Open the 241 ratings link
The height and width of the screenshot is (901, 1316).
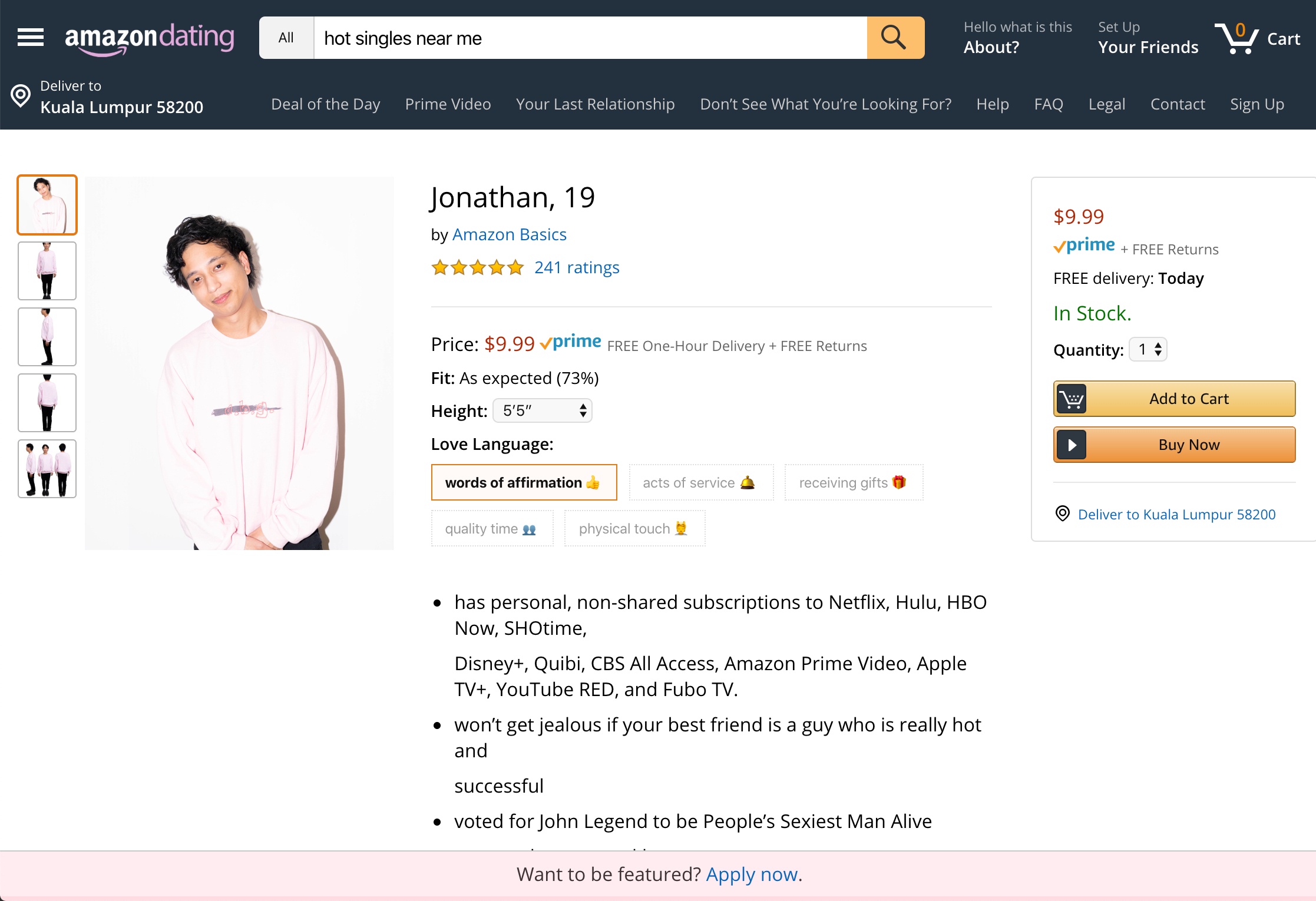coord(577,268)
